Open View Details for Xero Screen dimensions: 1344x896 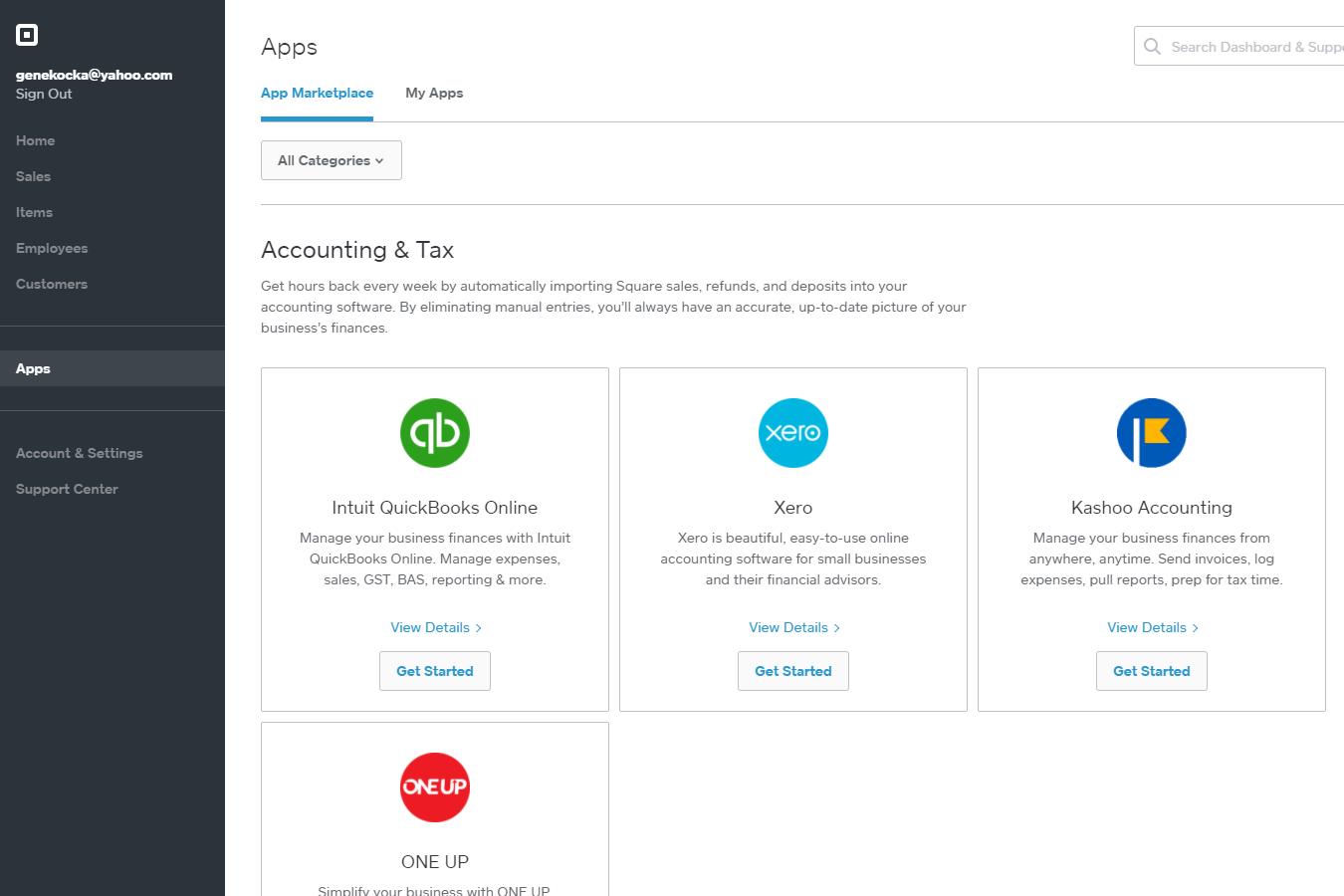793,627
